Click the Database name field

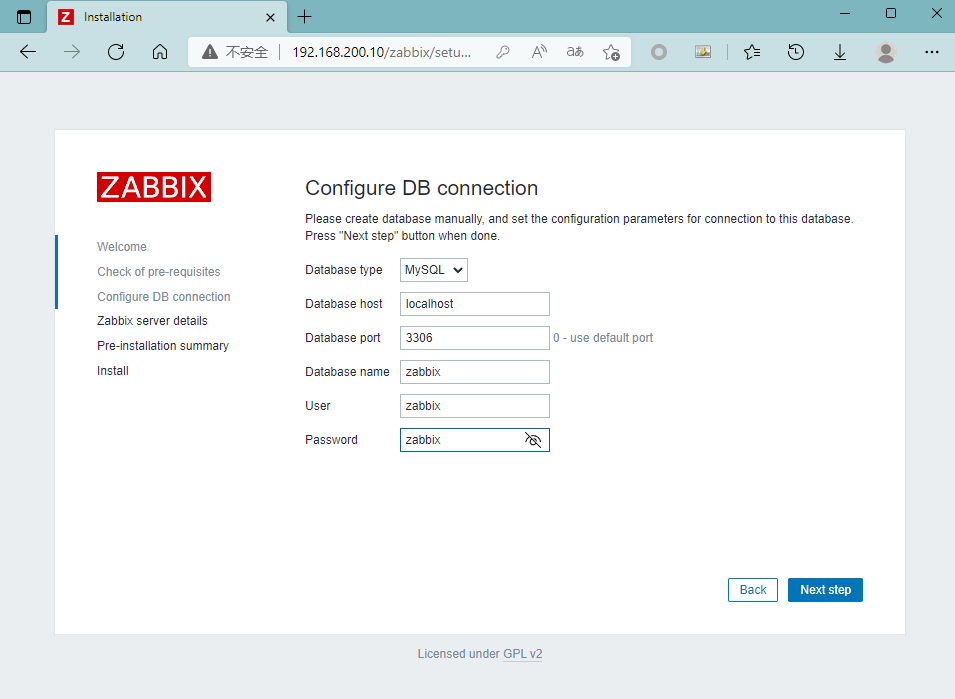pos(475,372)
